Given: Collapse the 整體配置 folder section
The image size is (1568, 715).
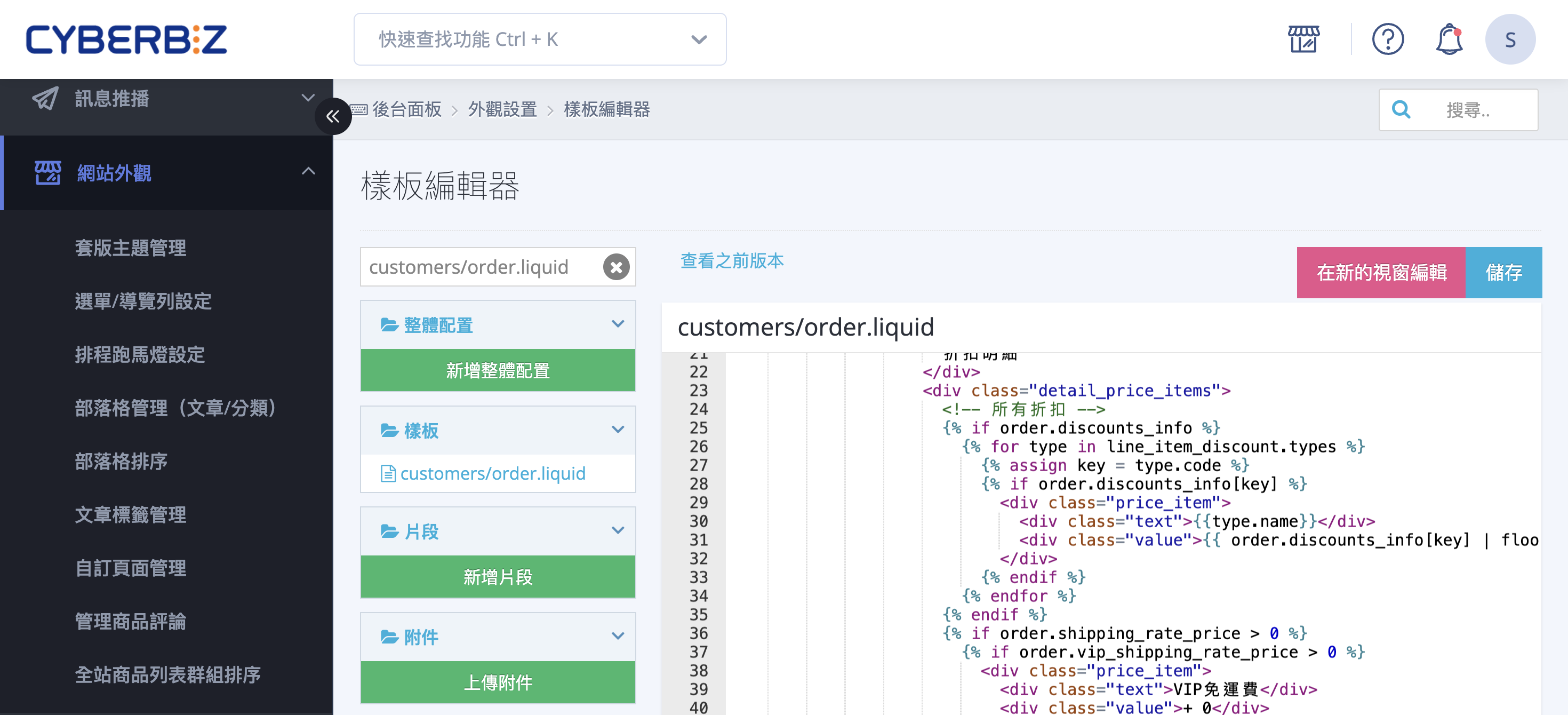Looking at the screenshot, I should coord(618,324).
